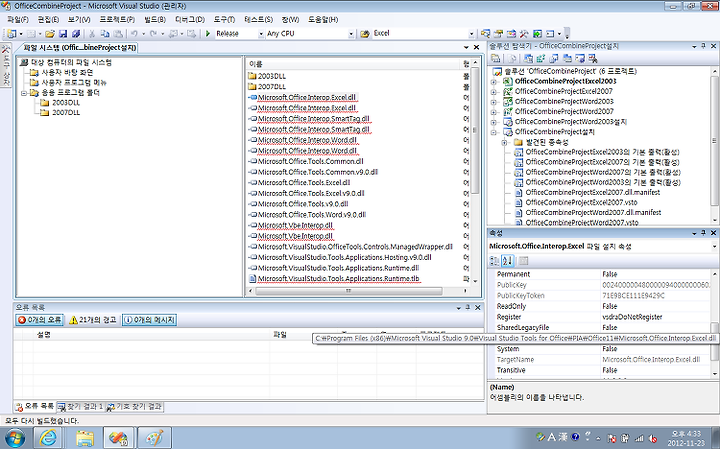
Task: Toggle auto-hide pin on Solution Explorer panel
Action: pyautogui.click(x=703, y=46)
